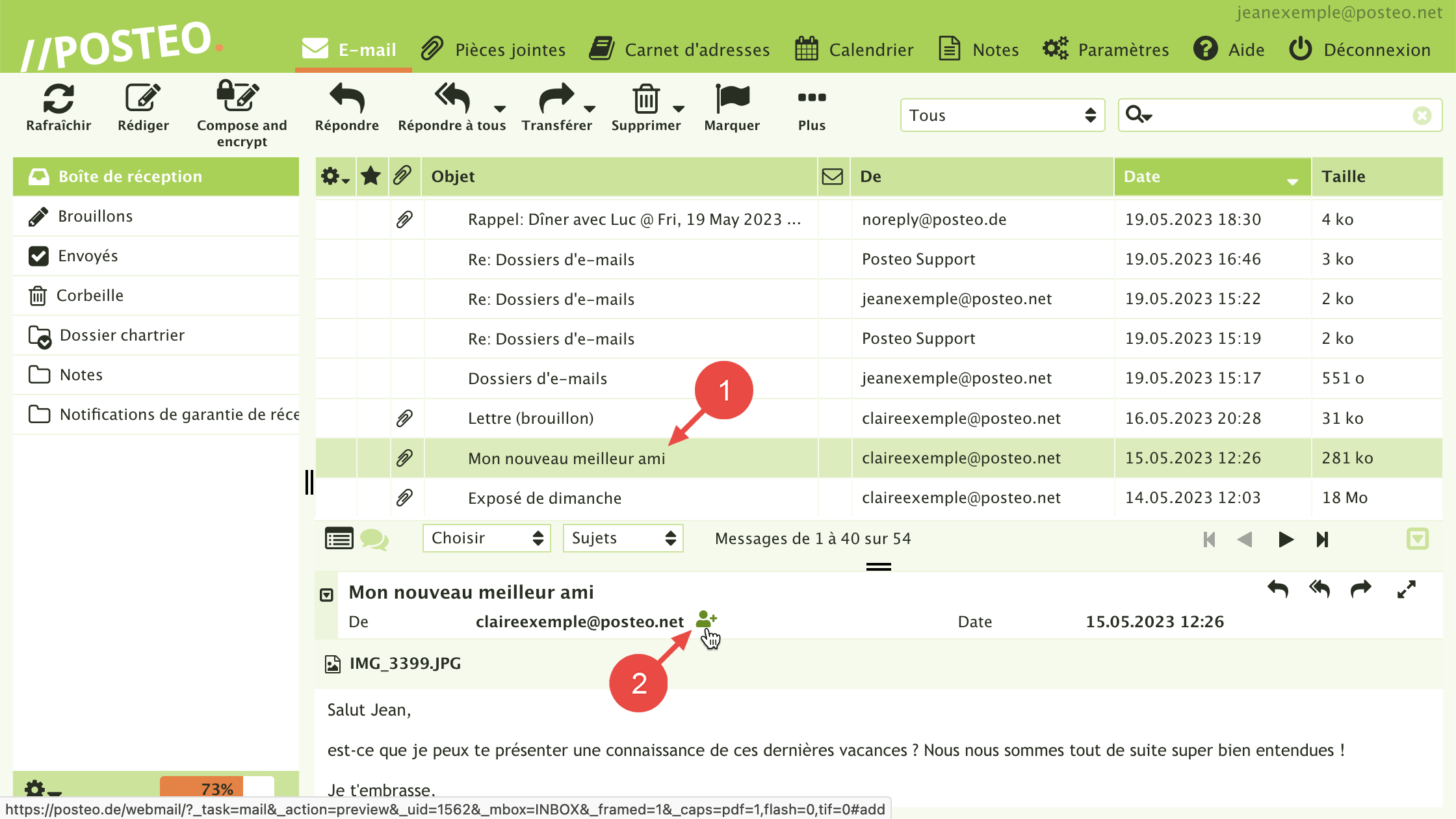Open the IMG_3399.JPG attachment link

click(x=405, y=664)
